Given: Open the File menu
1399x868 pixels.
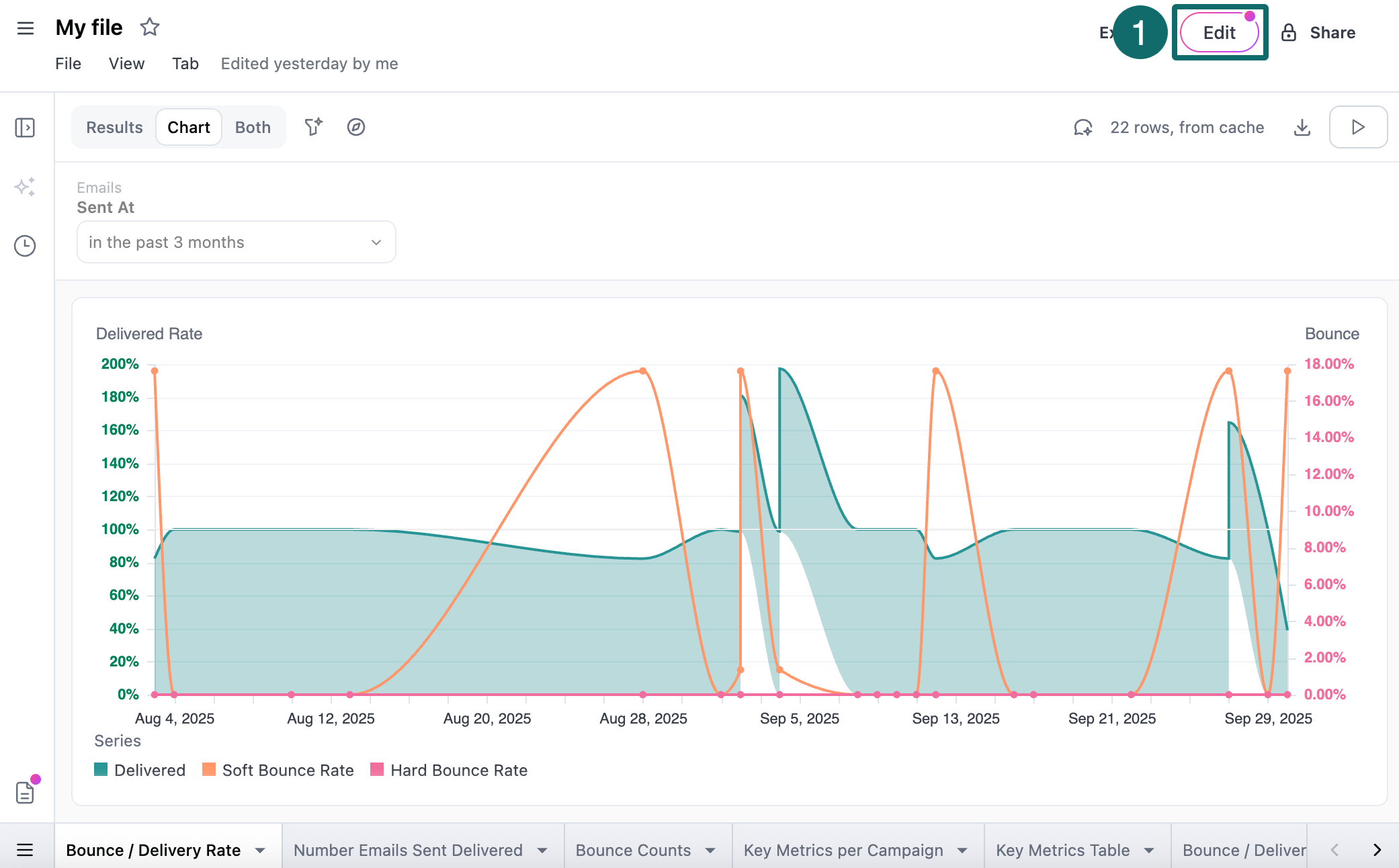Looking at the screenshot, I should (68, 63).
